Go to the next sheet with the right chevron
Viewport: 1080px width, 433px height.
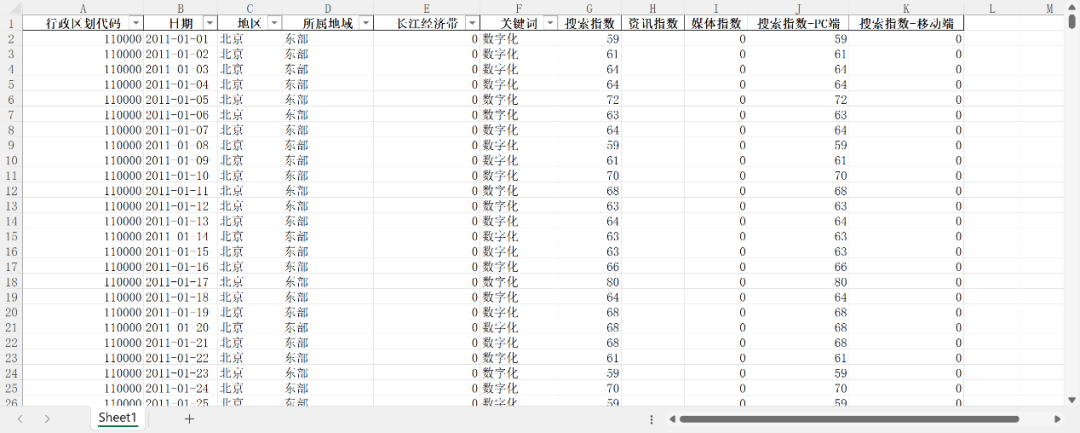[x=47, y=419]
